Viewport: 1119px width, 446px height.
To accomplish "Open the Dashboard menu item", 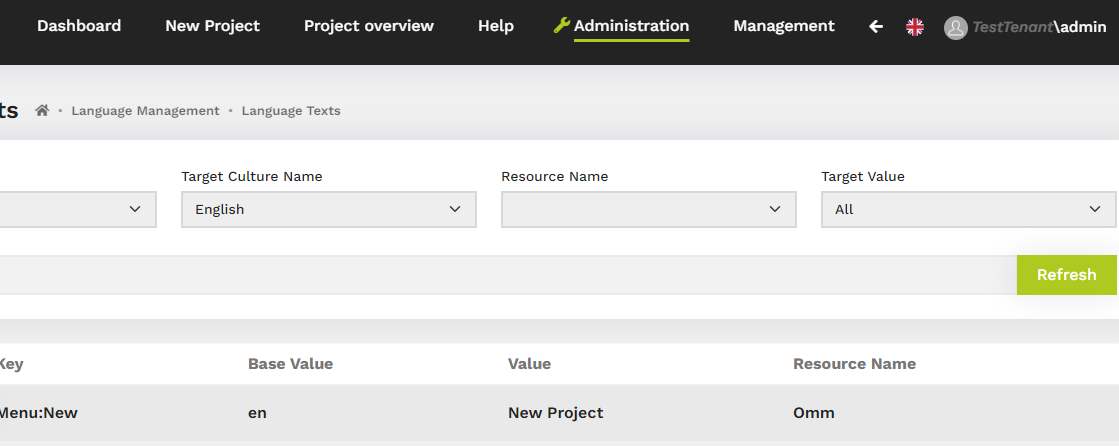I will coord(79,26).
